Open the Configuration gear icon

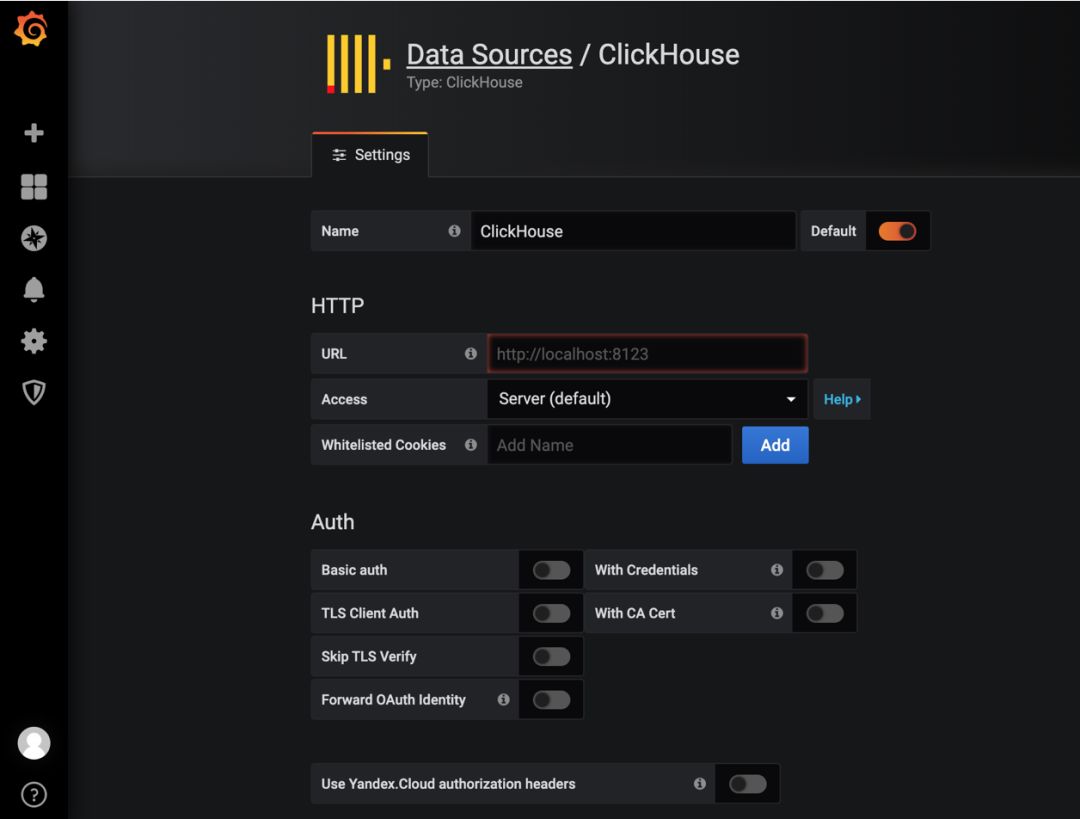tap(34, 341)
